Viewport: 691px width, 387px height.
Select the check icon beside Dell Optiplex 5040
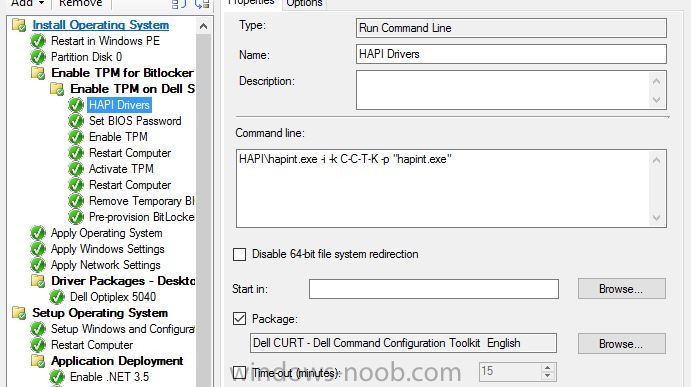[x=57, y=297]
